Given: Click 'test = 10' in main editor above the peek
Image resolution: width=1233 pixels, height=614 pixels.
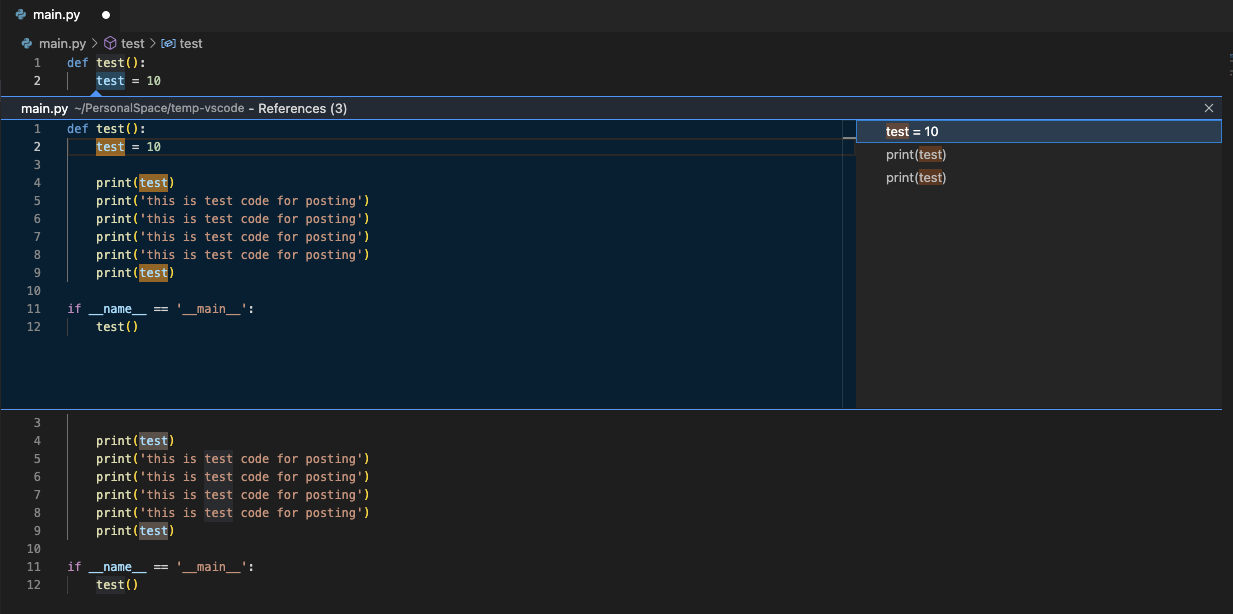Looking at the screenshot, I should tap(128, 81).
